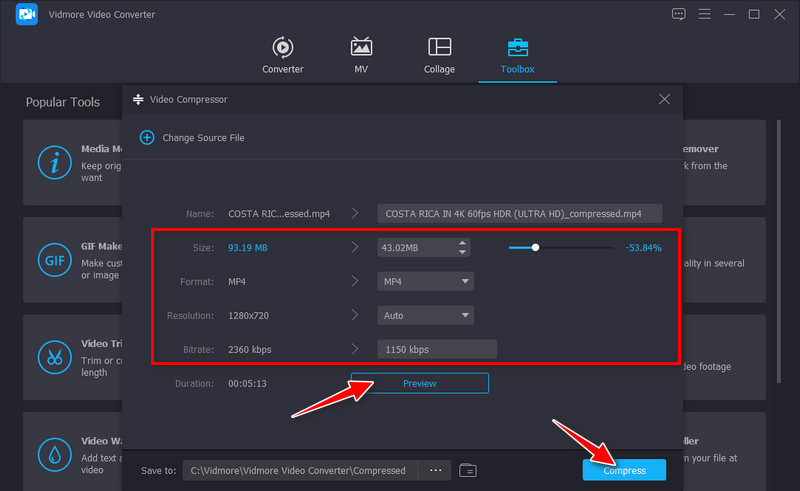Click the Change Source File plus icon
Screen dimensions: 800x491
tap(147, 137)
